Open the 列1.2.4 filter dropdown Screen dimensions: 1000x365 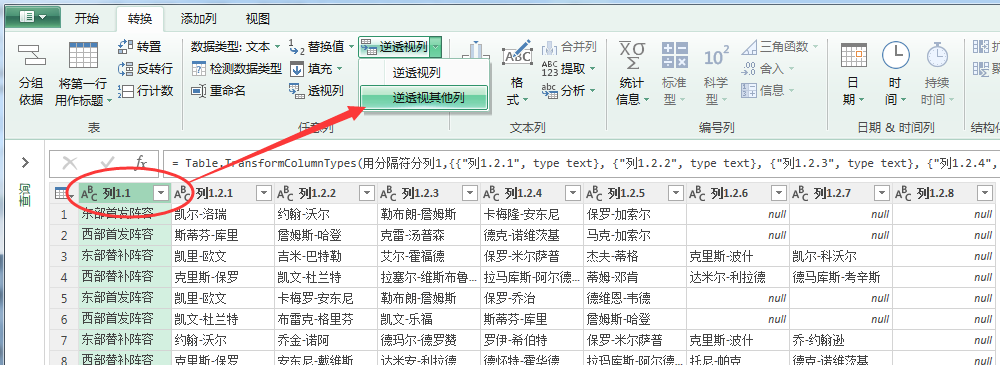(573, 193)
